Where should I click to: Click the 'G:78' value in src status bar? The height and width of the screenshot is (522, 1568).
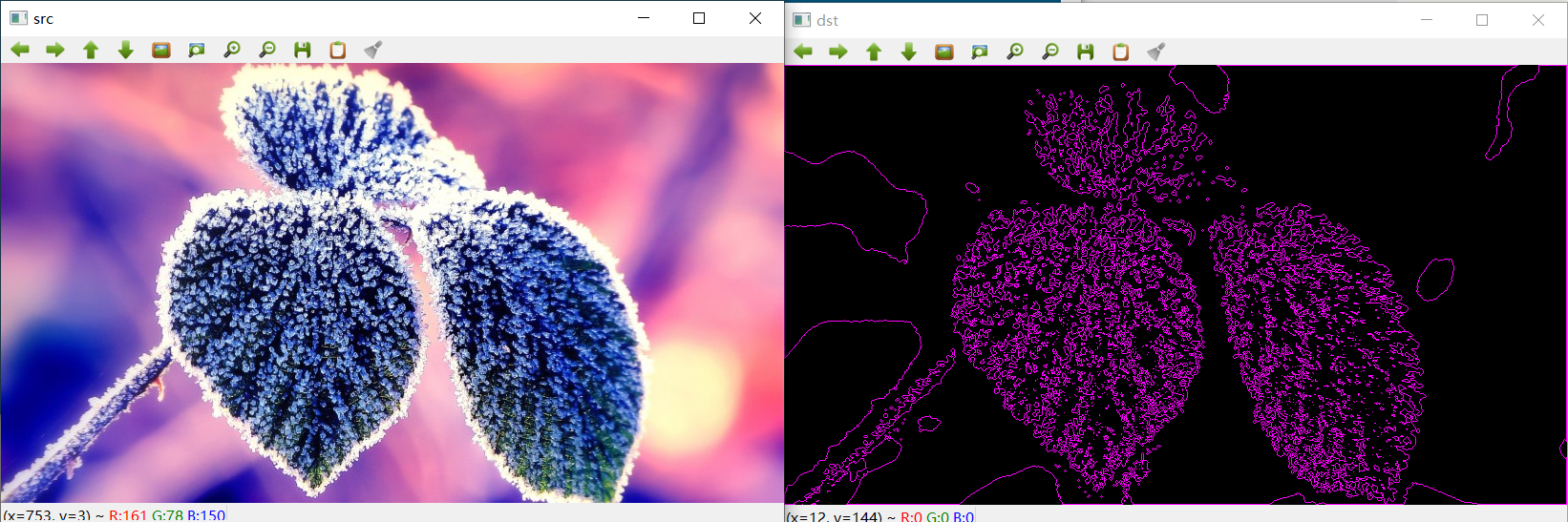167,515
